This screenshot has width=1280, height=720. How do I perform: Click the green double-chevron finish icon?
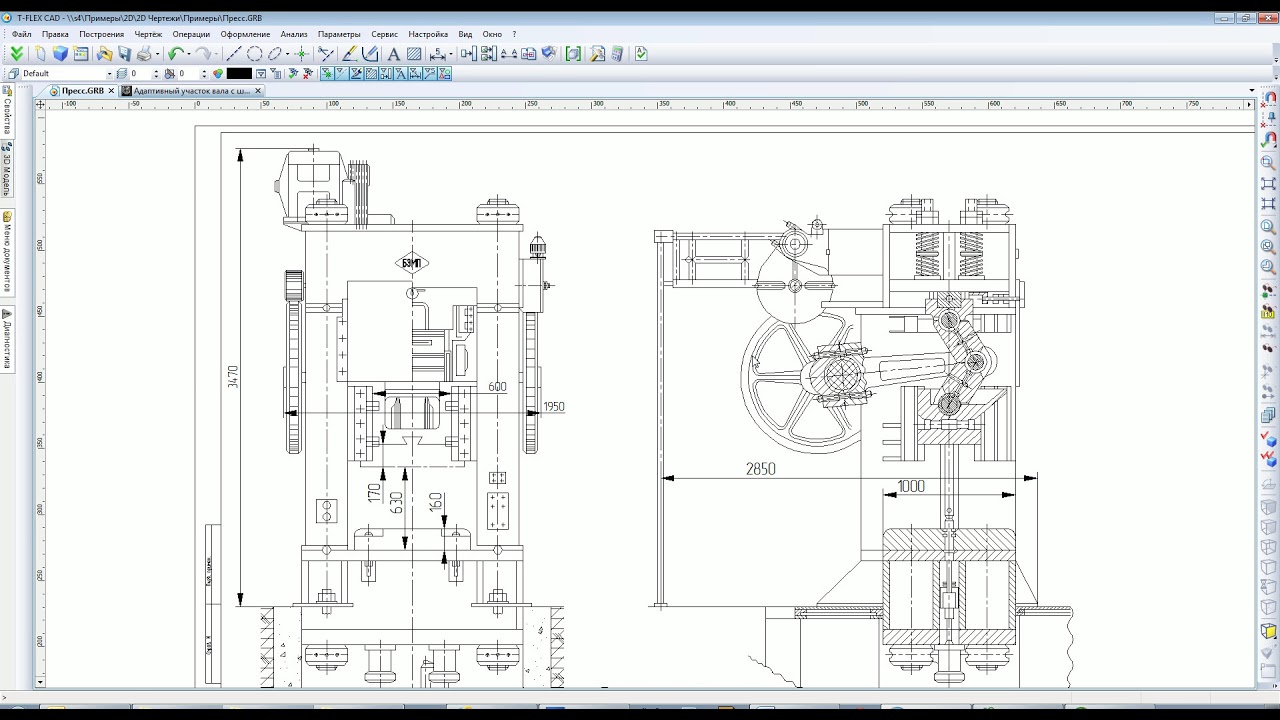(16, 54)
